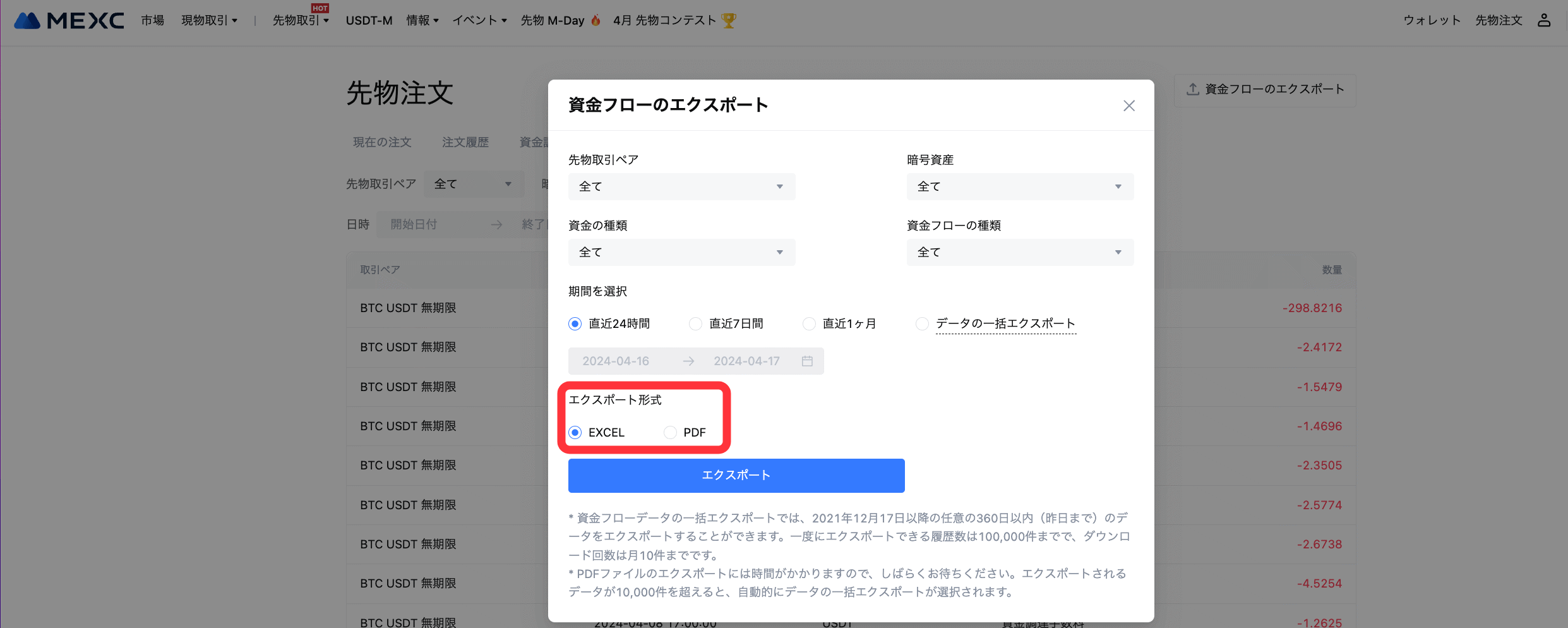Select the 直近1ヶ月 period option
The width and height of the screenshot is (1568, 628).
click(809, 323)
